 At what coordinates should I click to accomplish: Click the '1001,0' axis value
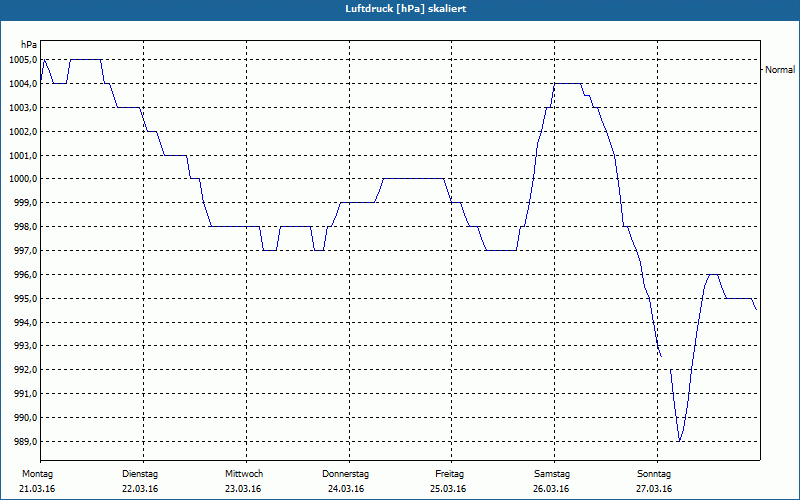click(x=23, y=155)
